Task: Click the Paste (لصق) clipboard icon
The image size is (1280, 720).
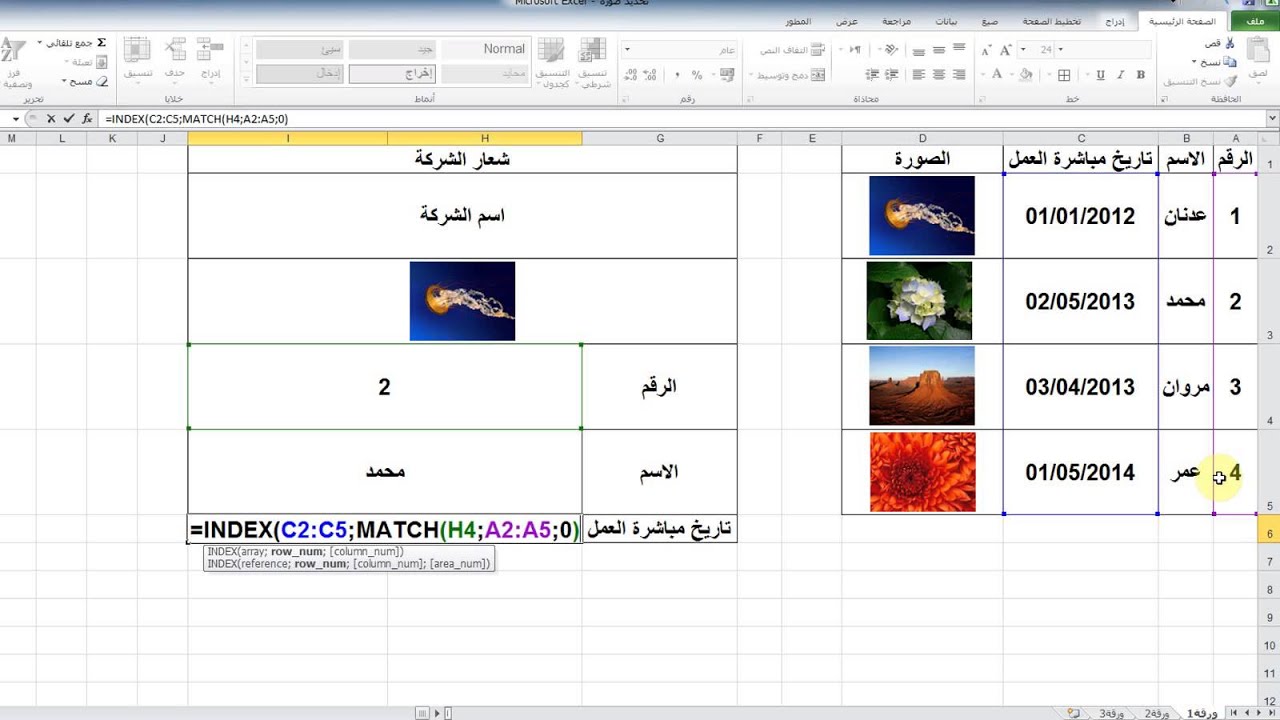Action: [x=1257, y=52]
